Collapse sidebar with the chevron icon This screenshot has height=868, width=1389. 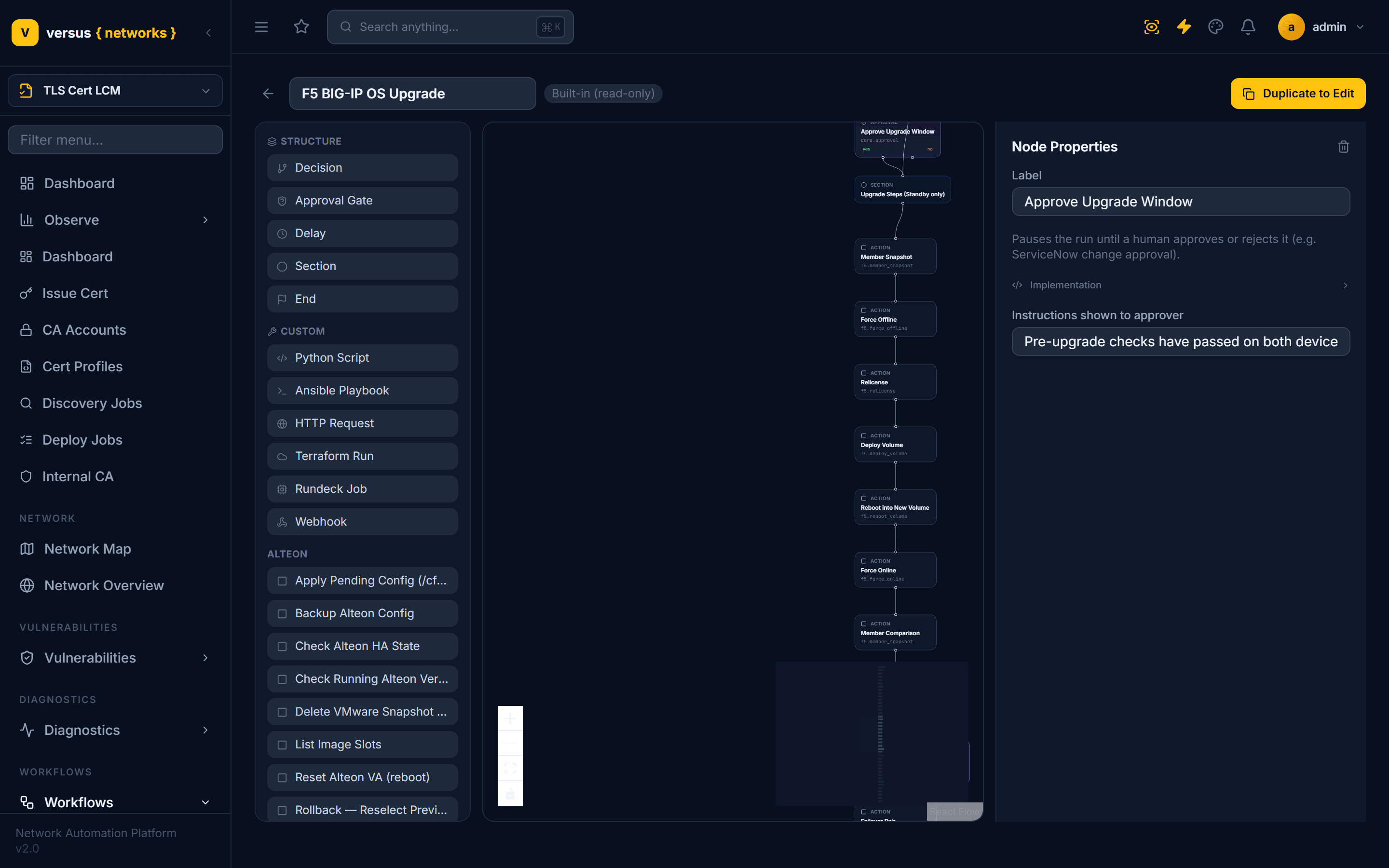point(208,33)
